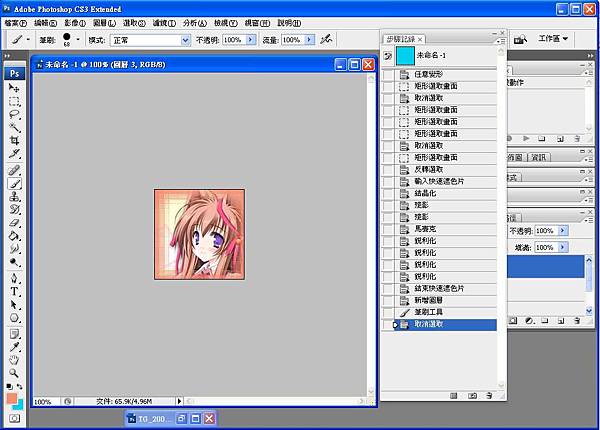Screen dimensions: 600x430
Task: Open the 視窗 (Window) menu
Action: 257,23
